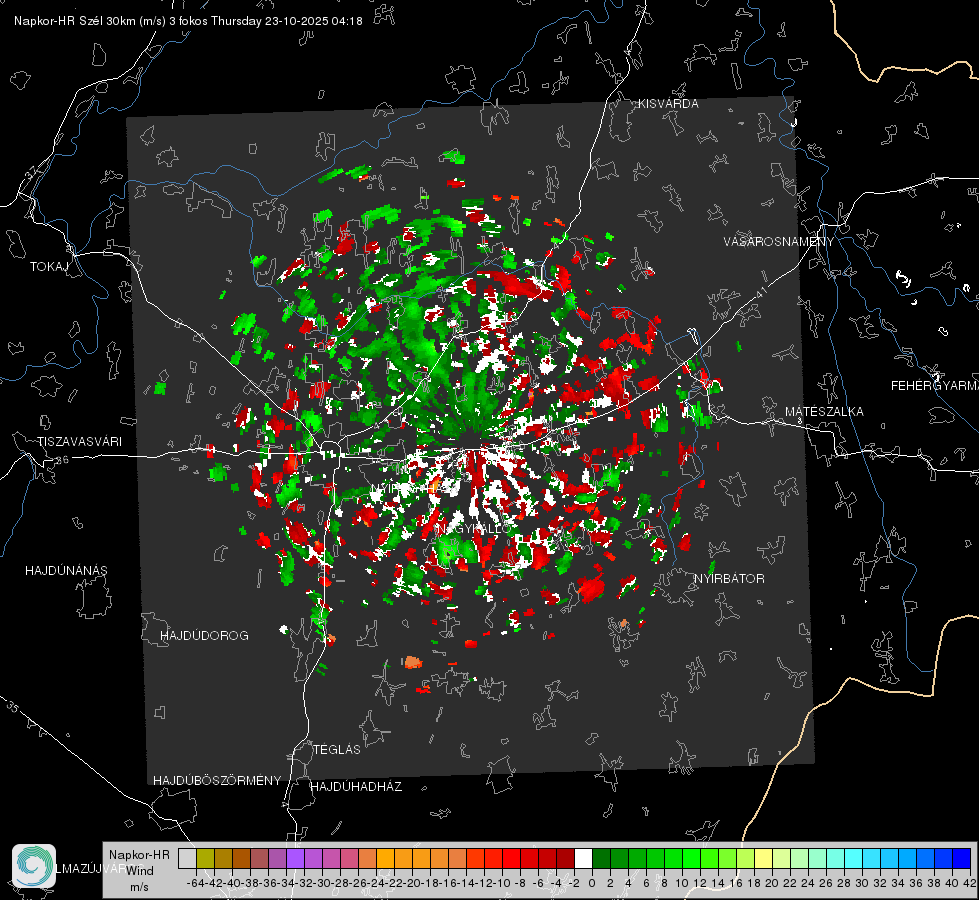
Task: Pick the light grey swatch at the legend start
Action: [x=187, y=858]
